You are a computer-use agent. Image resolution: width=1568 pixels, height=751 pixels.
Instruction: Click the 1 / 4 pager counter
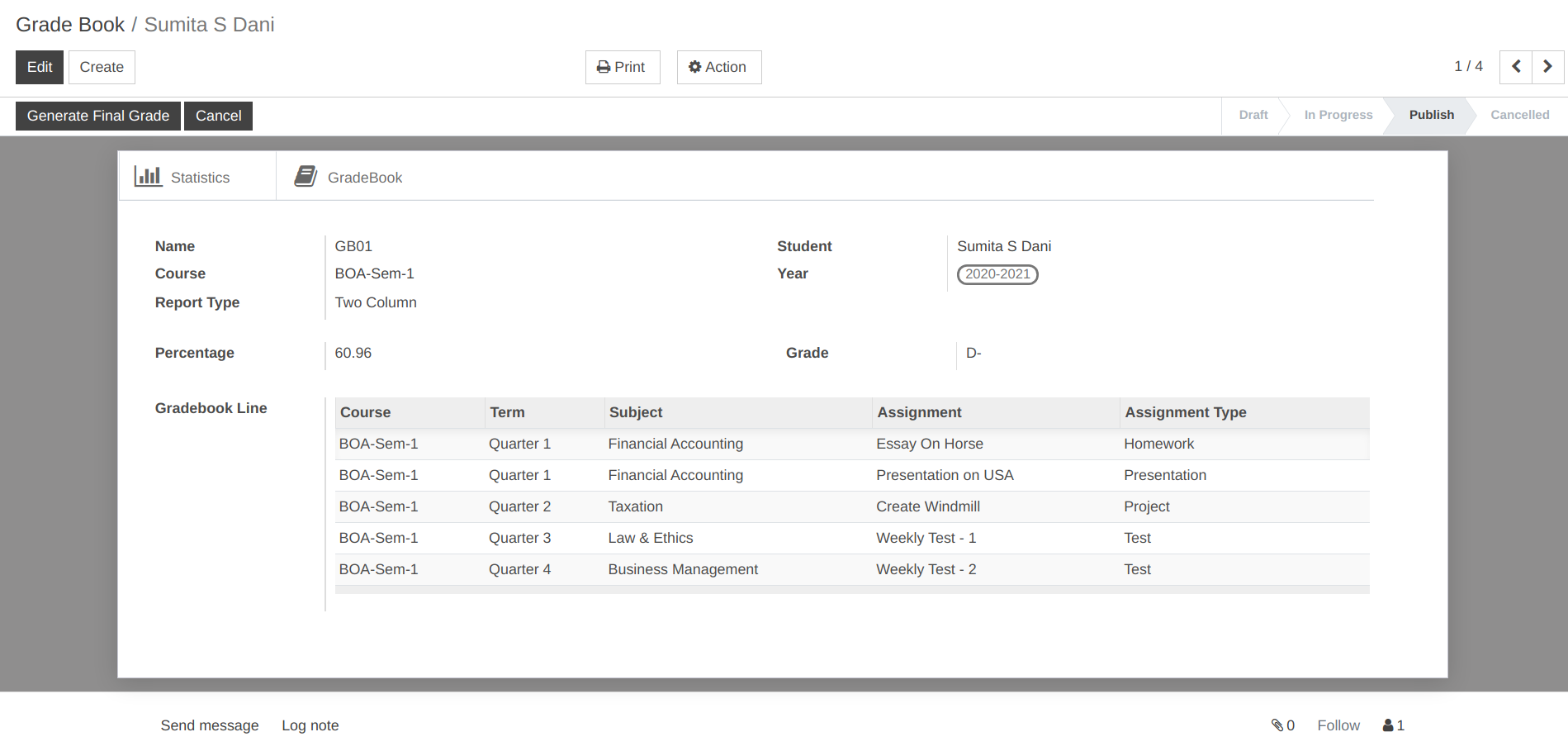click(x=1468, y=66)
